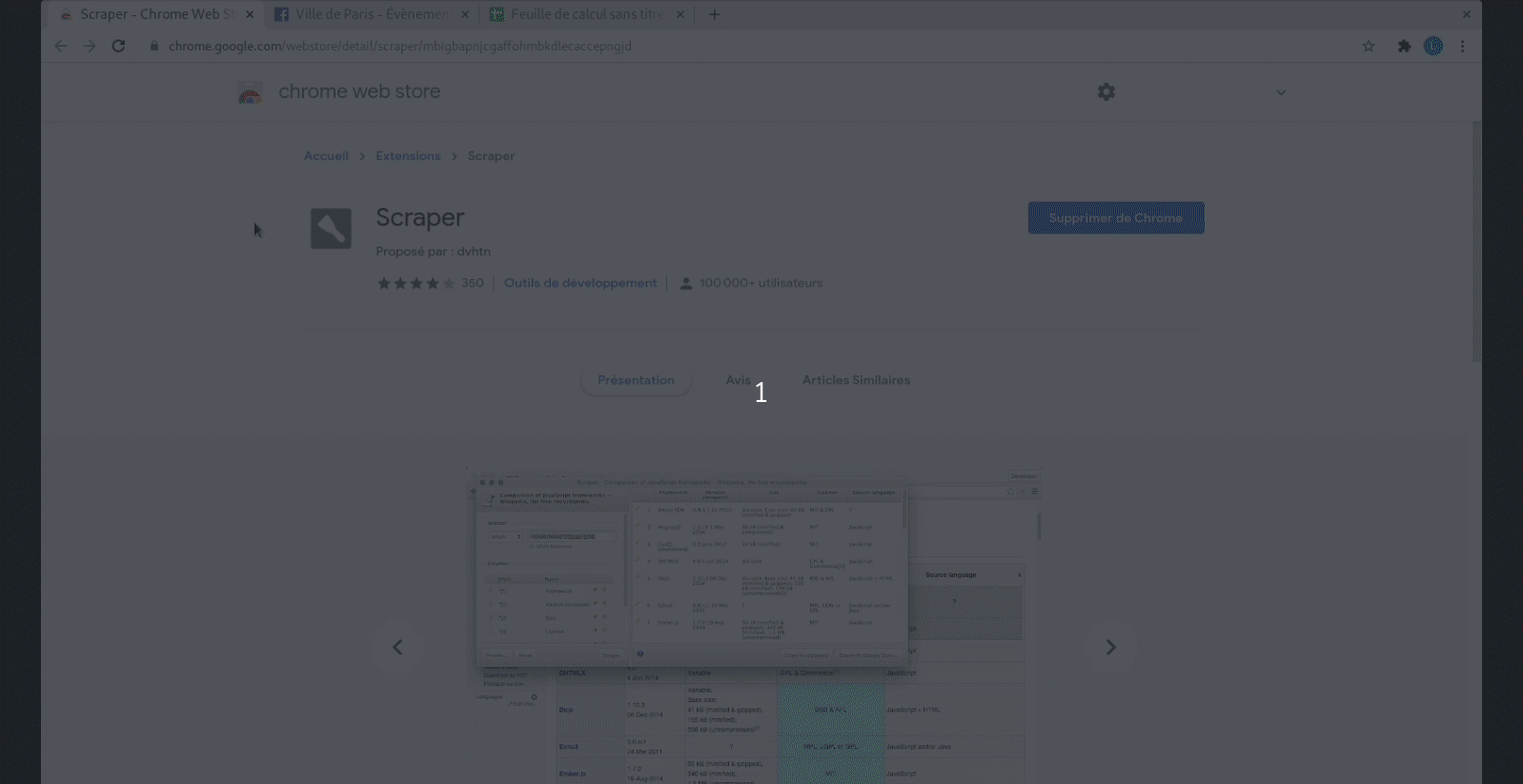The image size is (1523, 784).
Task: Close the Scraper - Chrome Web Store tab
Action: (250, 14)
